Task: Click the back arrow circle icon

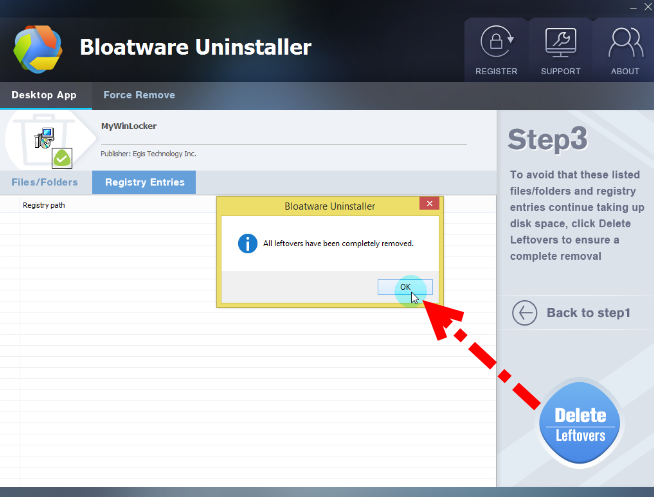Action: (x=524, y=313)
